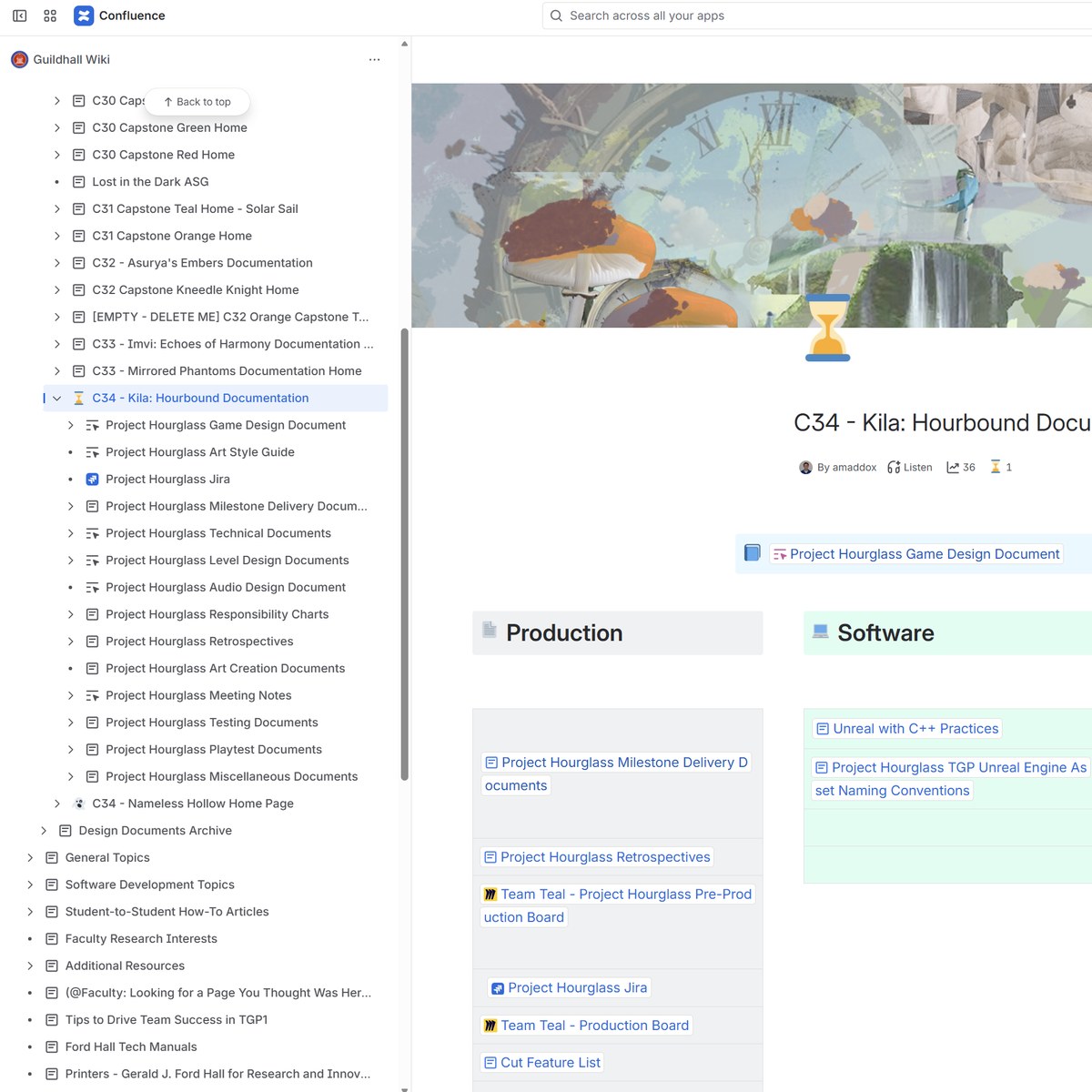Screen dimensions: 1092x1092
Task: Click the Confluence logo icon
Action: tap(84, 15)
